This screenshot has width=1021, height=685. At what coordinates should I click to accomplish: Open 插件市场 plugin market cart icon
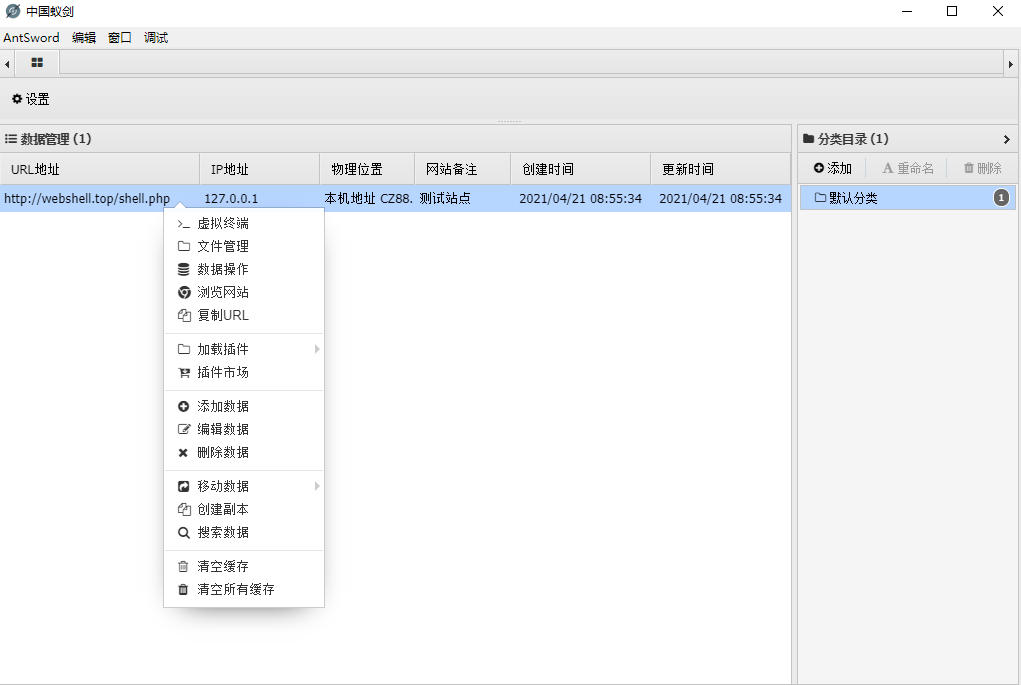click(x=183, y=372)
